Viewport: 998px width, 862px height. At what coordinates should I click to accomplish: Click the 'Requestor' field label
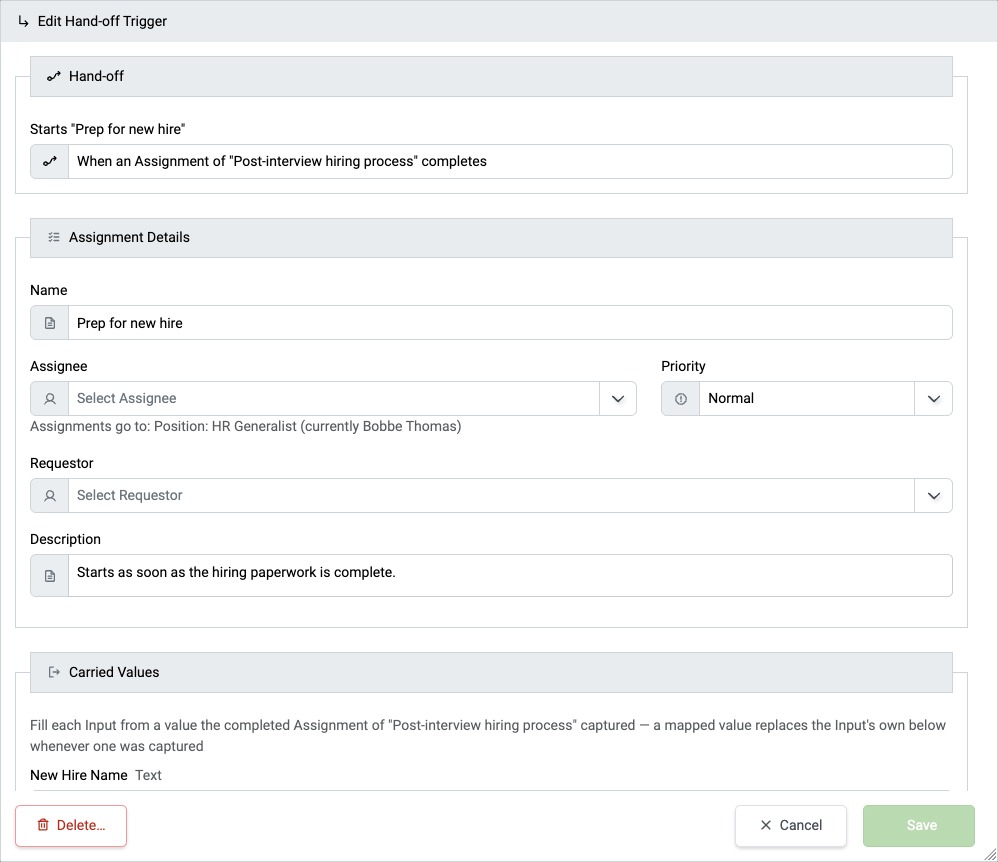click(x=62, y=463)
